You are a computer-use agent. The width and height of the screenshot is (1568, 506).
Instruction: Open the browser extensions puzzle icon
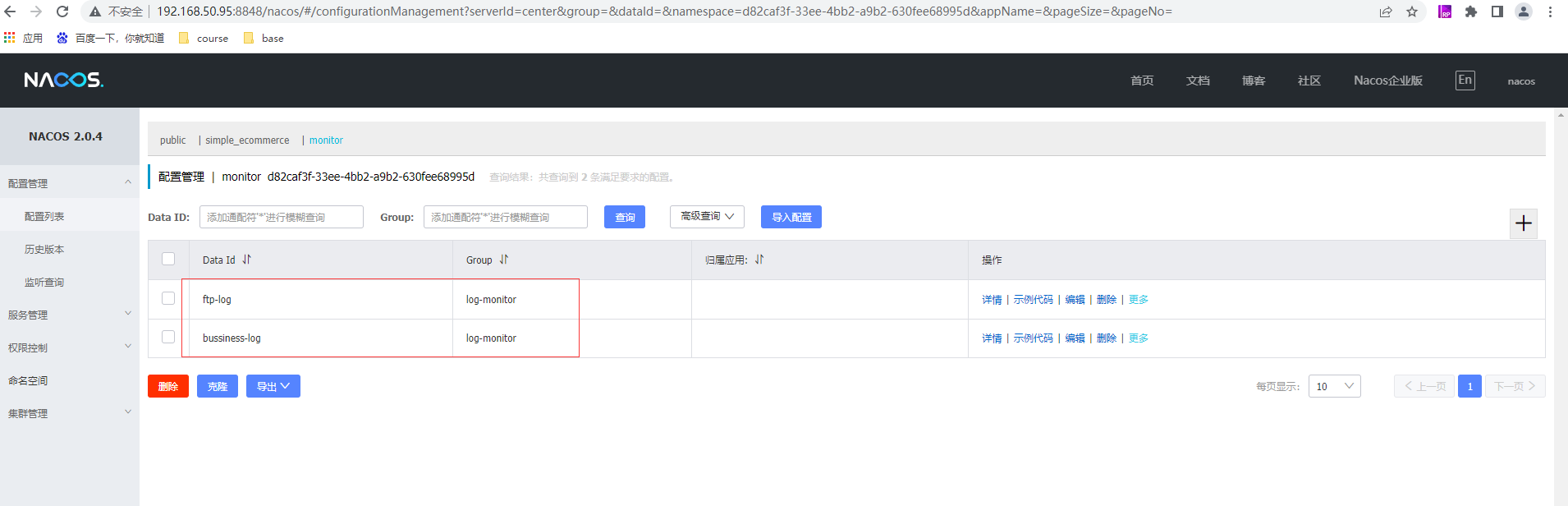coord(1471,11)
